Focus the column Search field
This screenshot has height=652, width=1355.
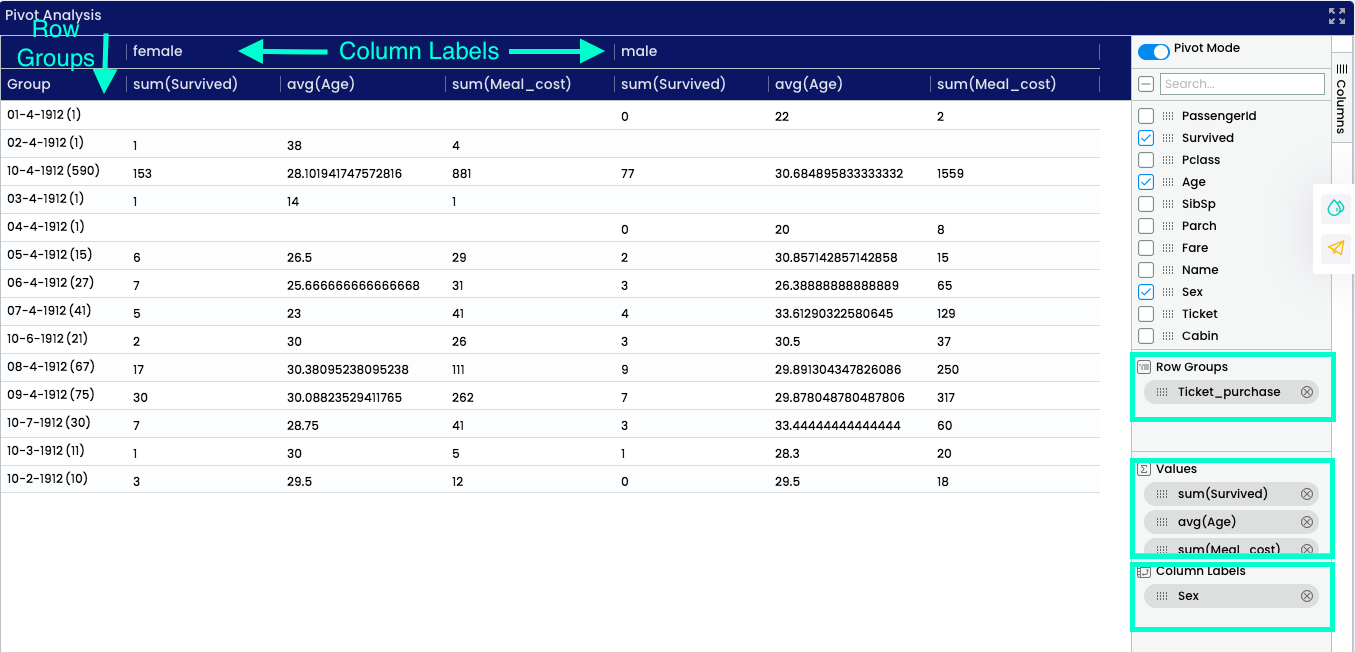1242,84
